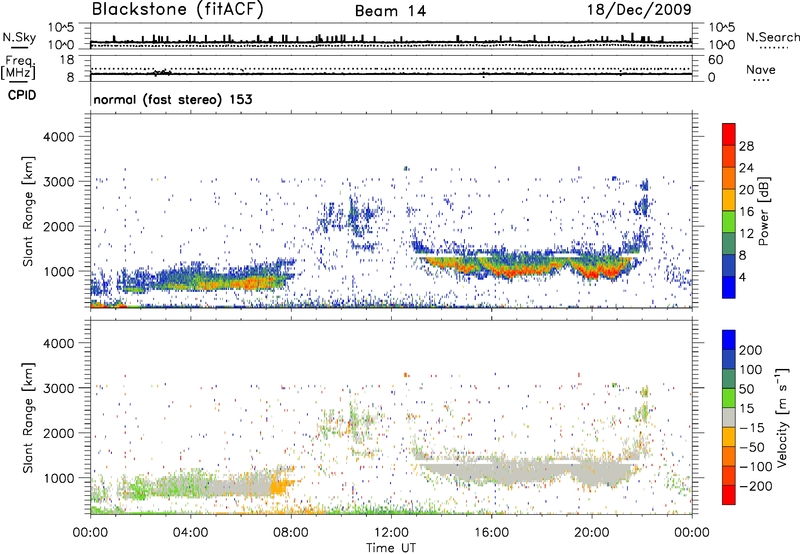
Task: Click the "12" label on the power colorbar
Action: click(x=746, y=234)
